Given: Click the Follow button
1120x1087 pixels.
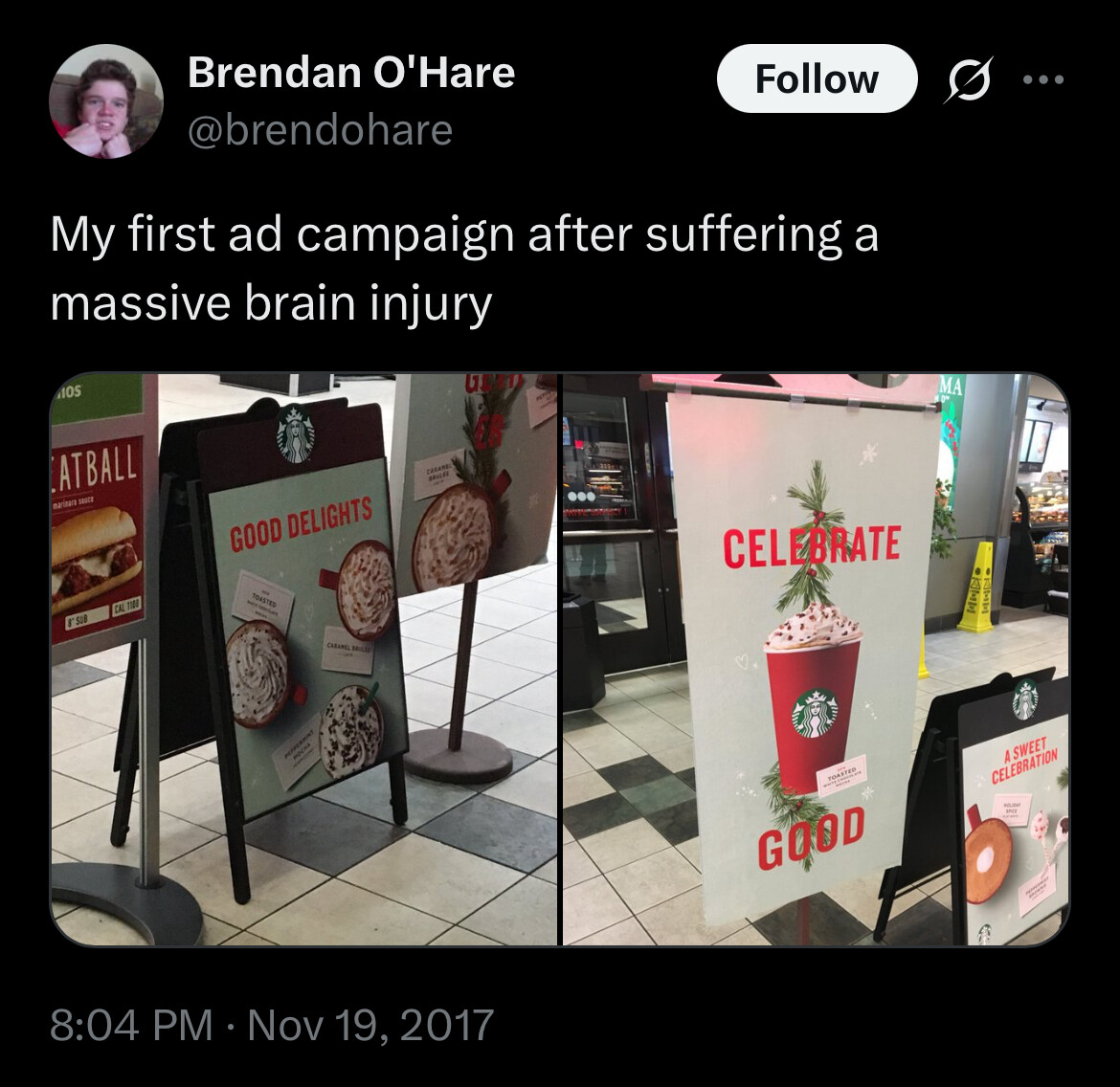Looking at the screenshot, I should 817,78.
